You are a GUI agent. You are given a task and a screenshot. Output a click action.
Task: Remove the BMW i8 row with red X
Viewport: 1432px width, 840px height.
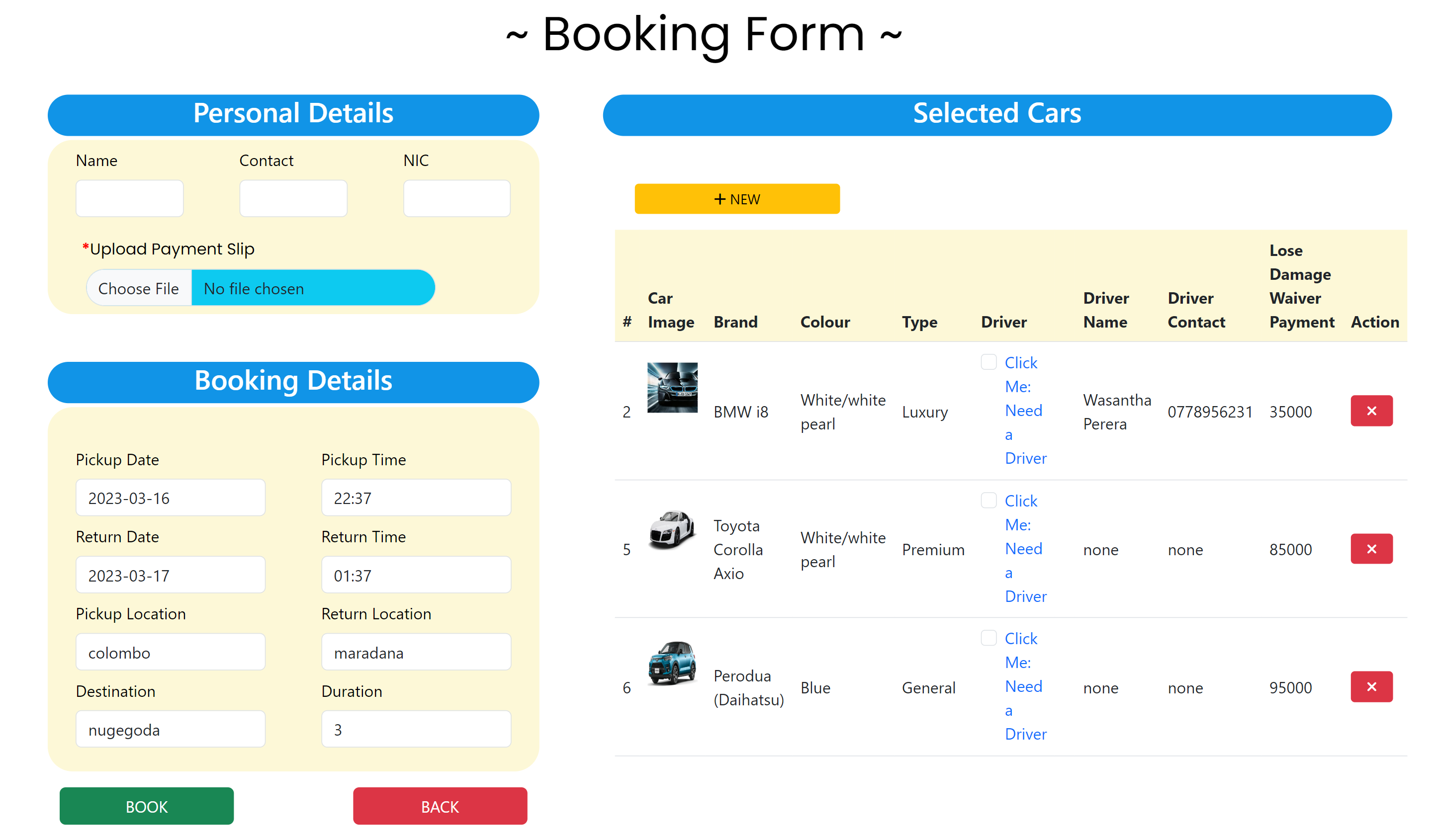point(1371,411)
